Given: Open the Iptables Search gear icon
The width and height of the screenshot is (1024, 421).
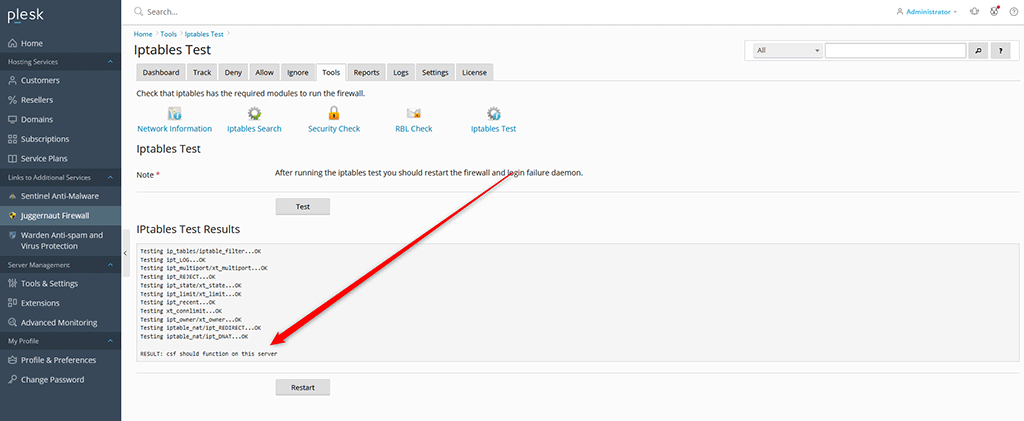Looking at the screenshot, I should (254, 114).
